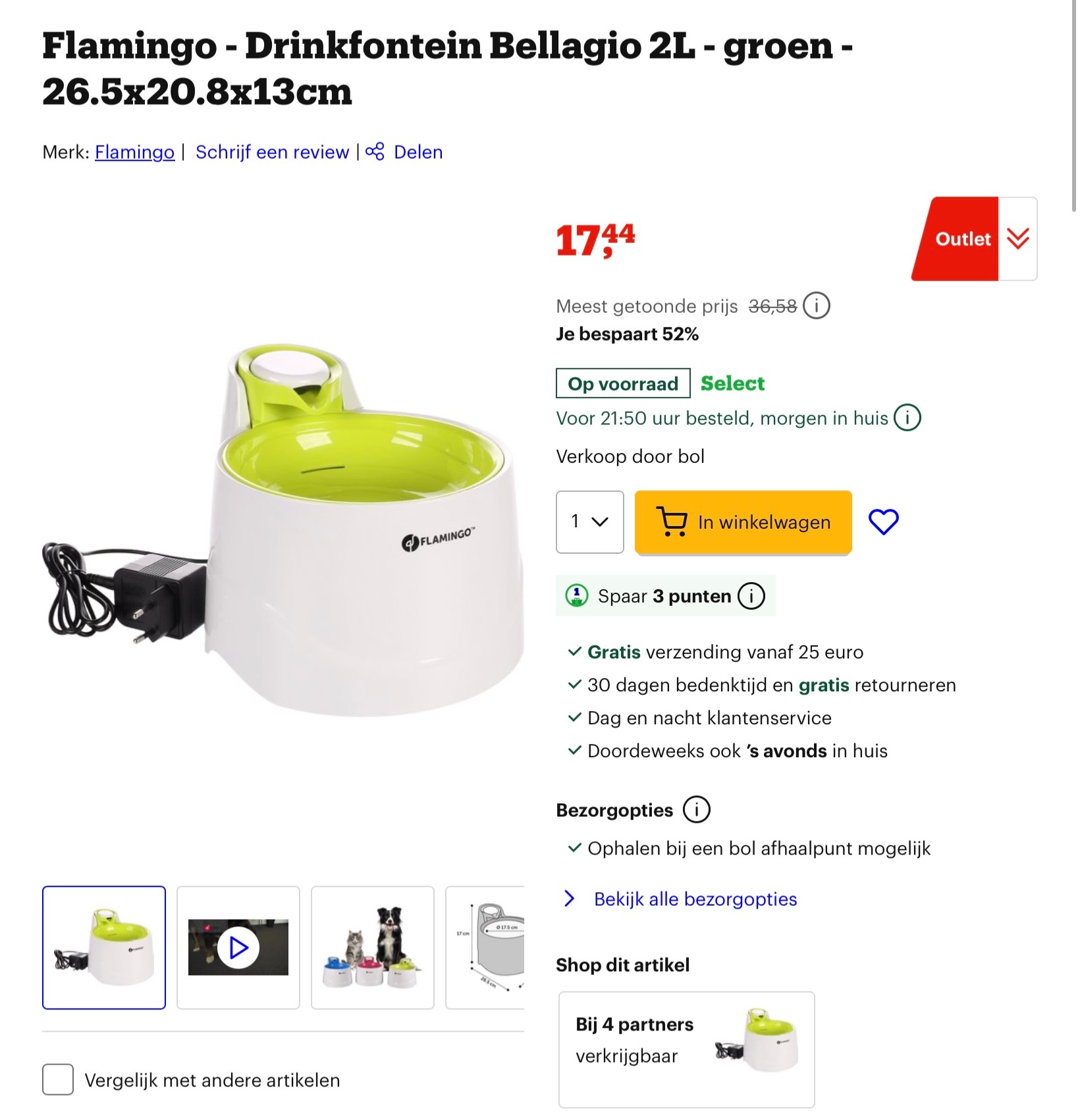1080x1120 pixels.
Task: Click the page scrollbar on the right edge
Action: (1073, 105)
